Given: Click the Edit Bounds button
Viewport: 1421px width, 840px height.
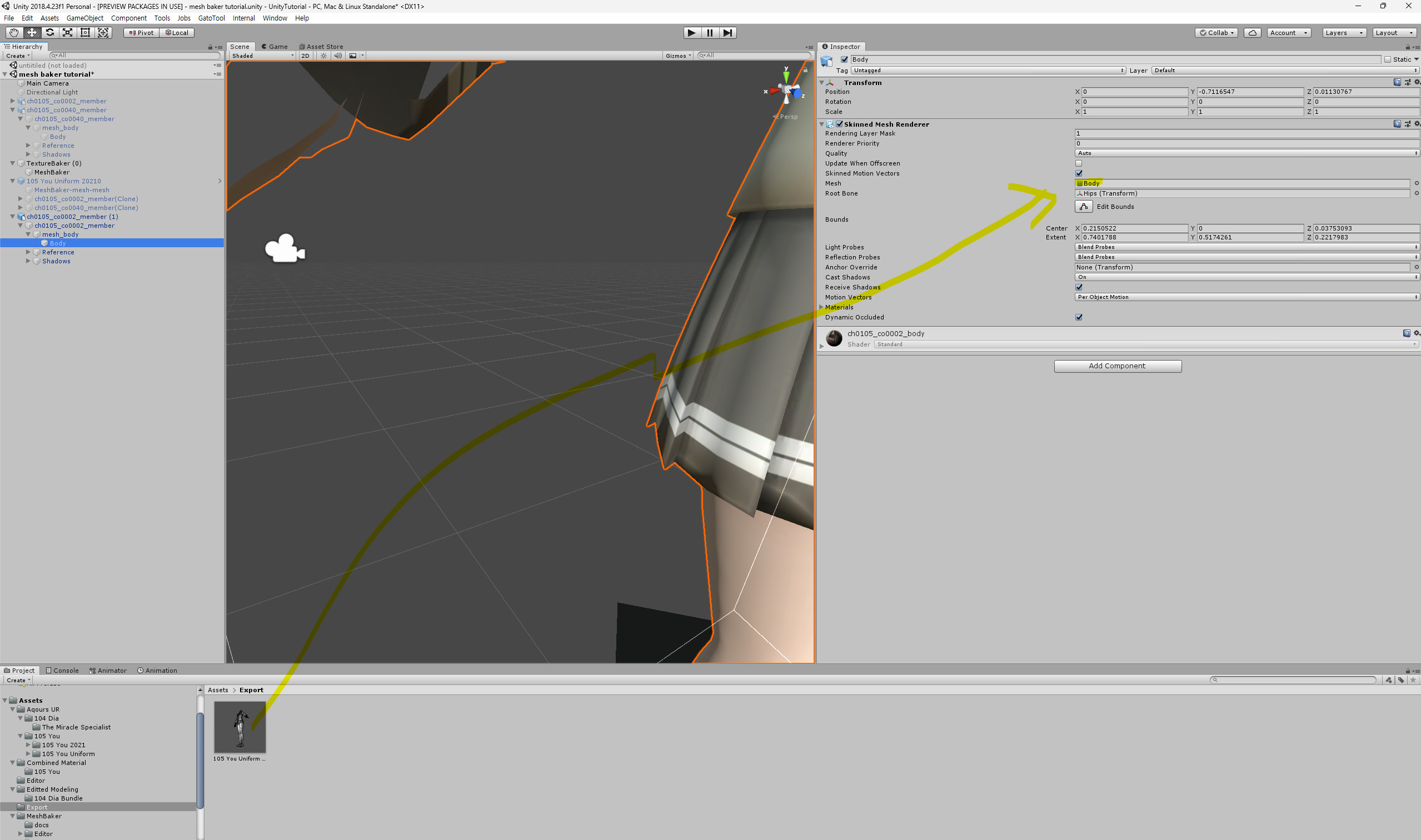Looking at the screenshot, I should [1083, 207].
